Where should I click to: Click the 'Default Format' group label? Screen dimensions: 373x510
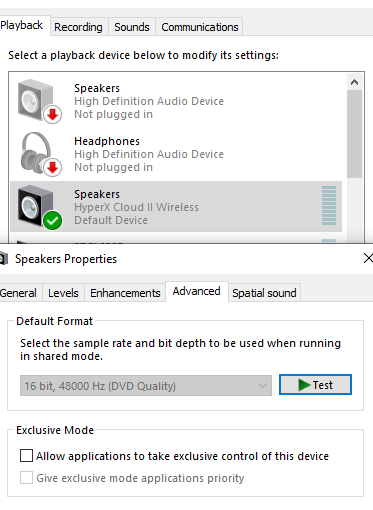(54, 321)
